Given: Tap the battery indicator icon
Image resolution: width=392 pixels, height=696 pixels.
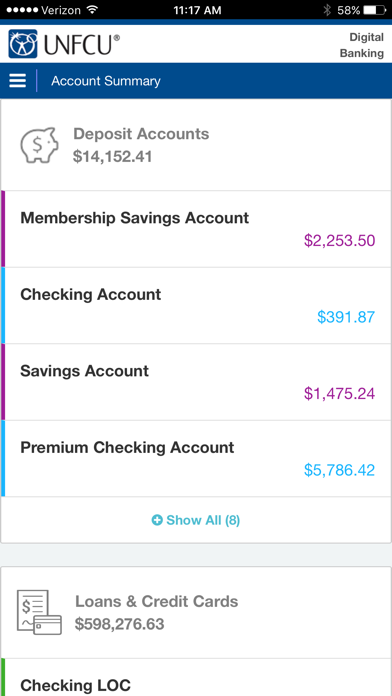Looking at the screenshot, I should click(375, 10).
